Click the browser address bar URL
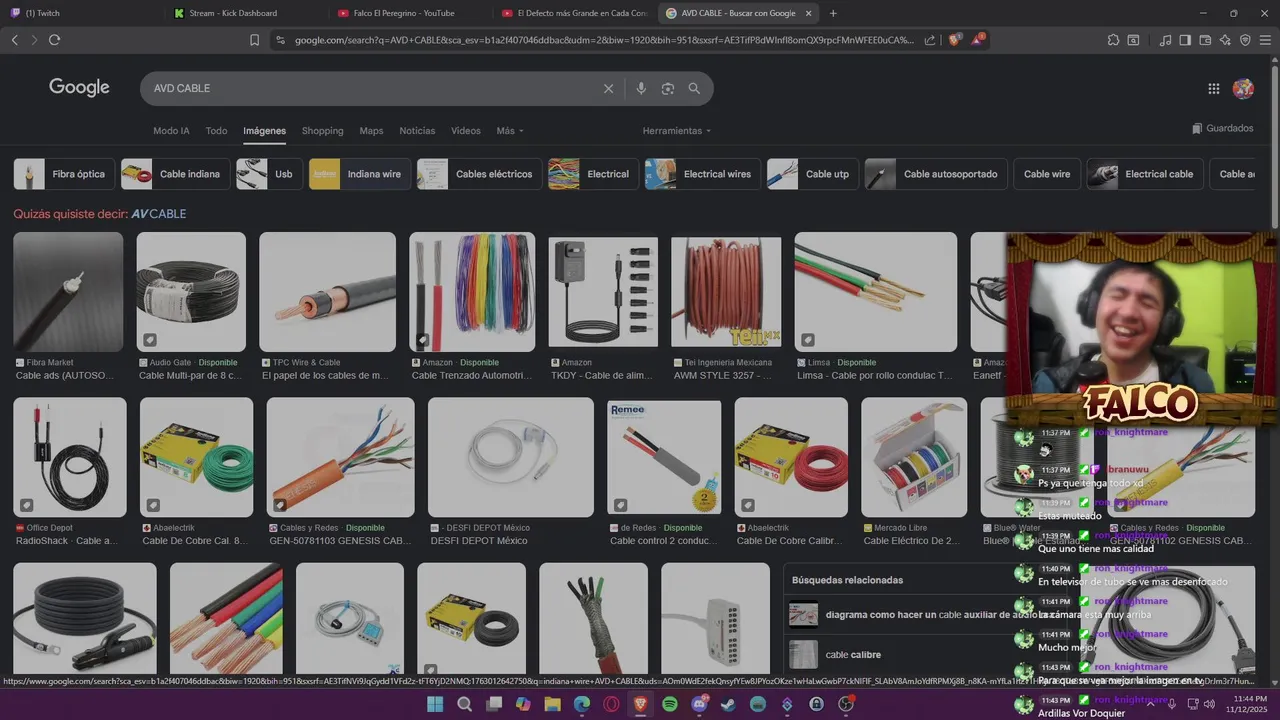The height and width of the screenshot is (720, 1280). click(604, 40)
